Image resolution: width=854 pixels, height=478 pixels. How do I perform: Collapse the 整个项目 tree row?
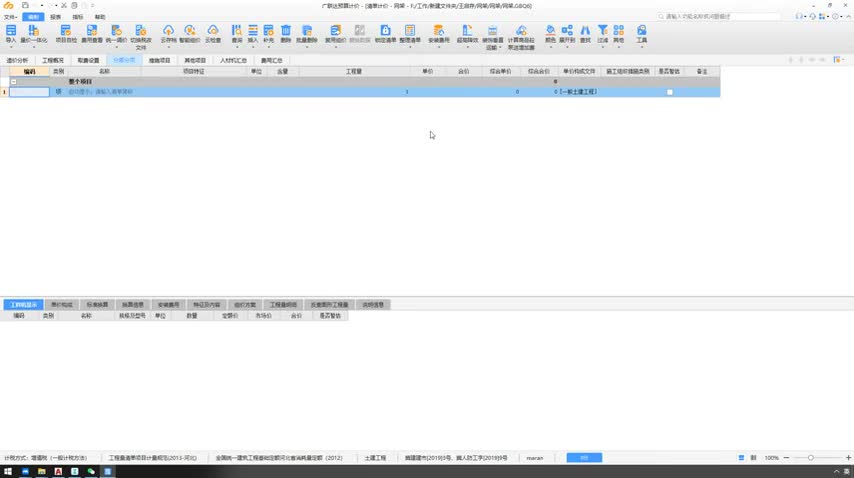click(x=14, y=82)
